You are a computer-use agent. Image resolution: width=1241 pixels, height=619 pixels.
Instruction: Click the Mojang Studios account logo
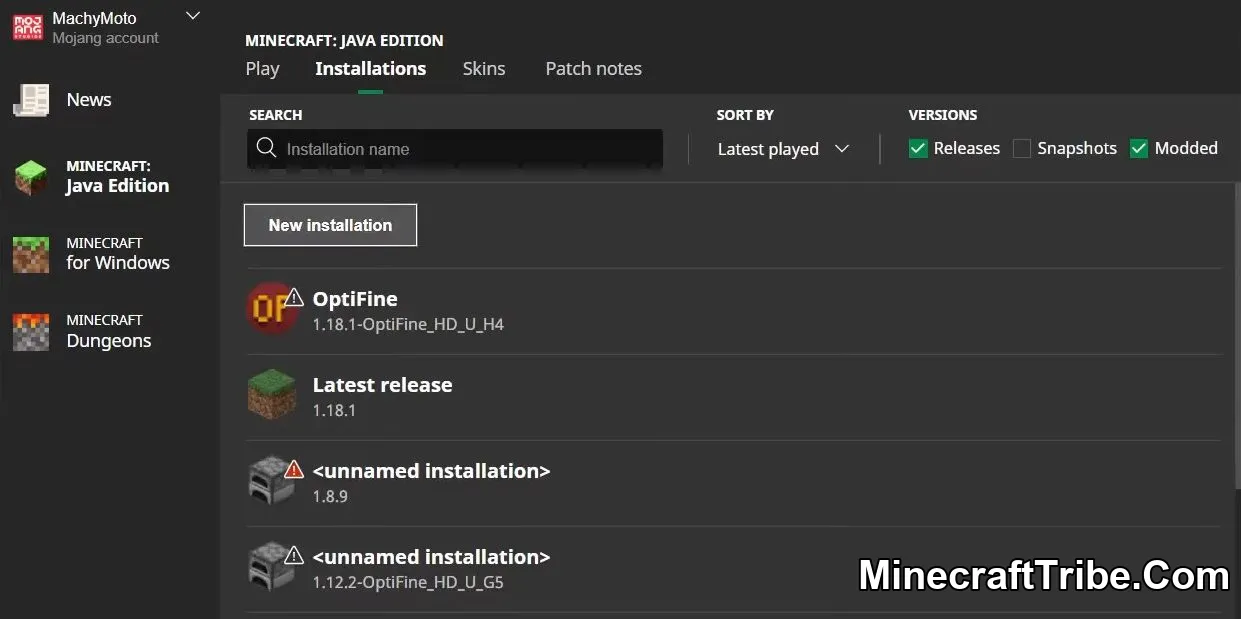click(28, 27)
